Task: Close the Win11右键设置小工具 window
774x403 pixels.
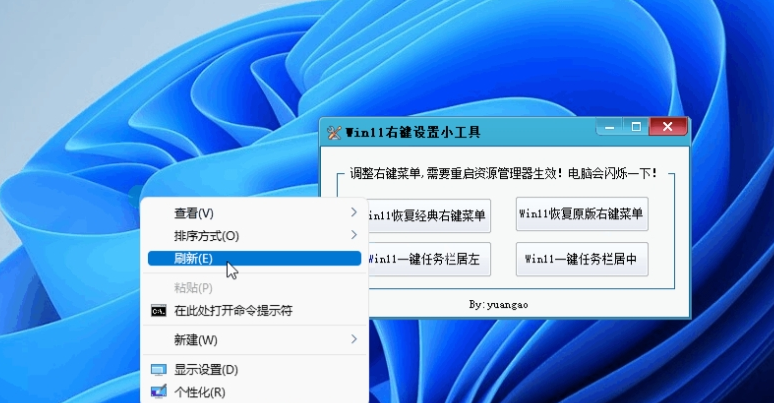Action: click(668, 127)
